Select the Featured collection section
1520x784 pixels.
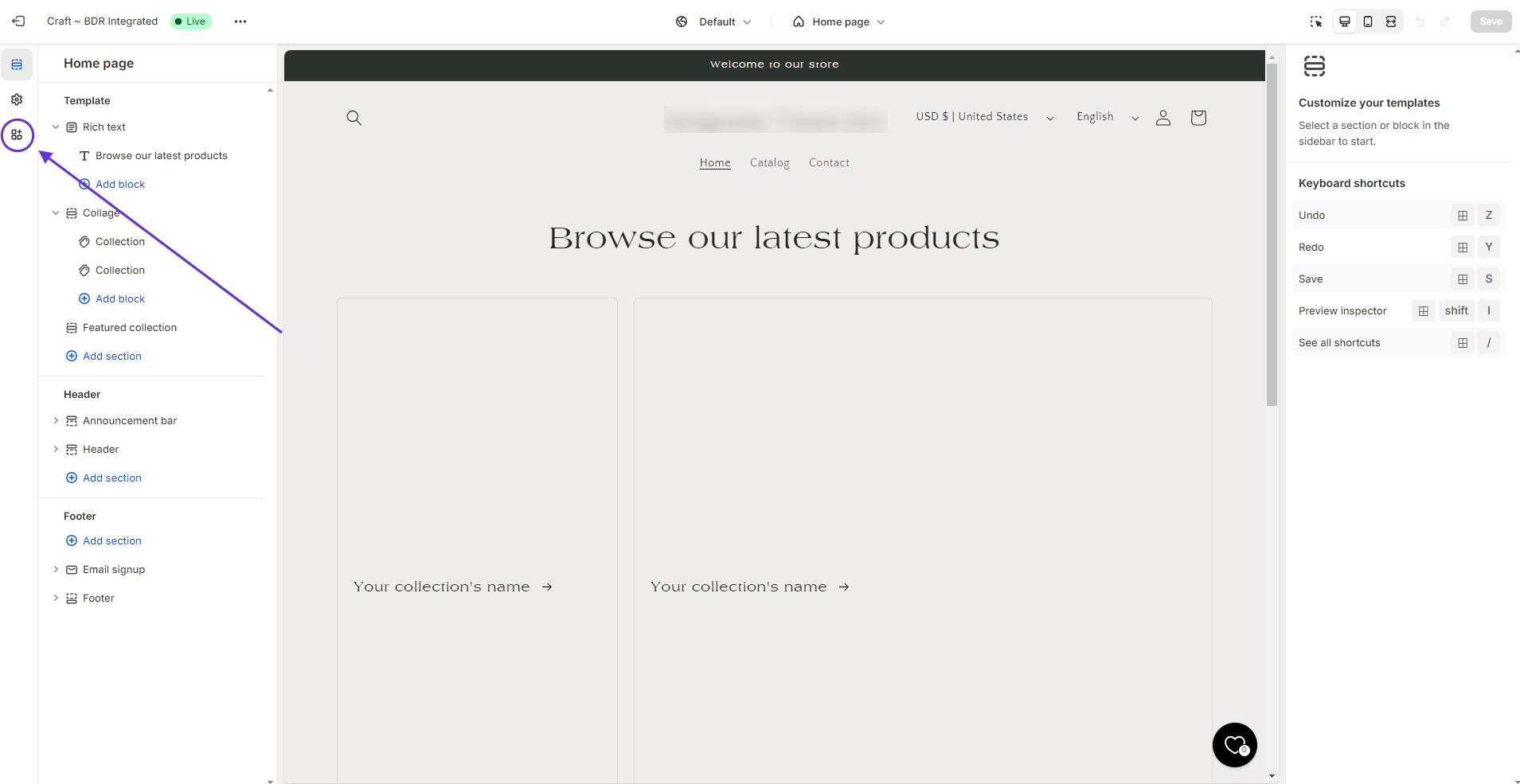coord(130,328)
